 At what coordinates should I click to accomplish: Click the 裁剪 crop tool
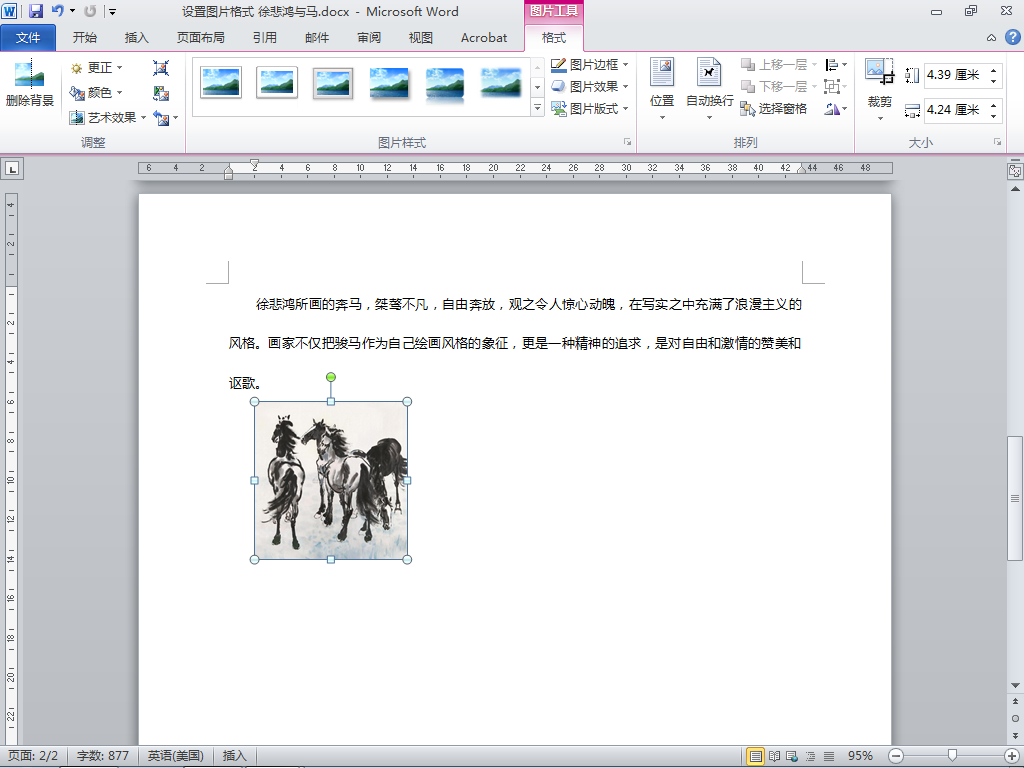point(880,89)
